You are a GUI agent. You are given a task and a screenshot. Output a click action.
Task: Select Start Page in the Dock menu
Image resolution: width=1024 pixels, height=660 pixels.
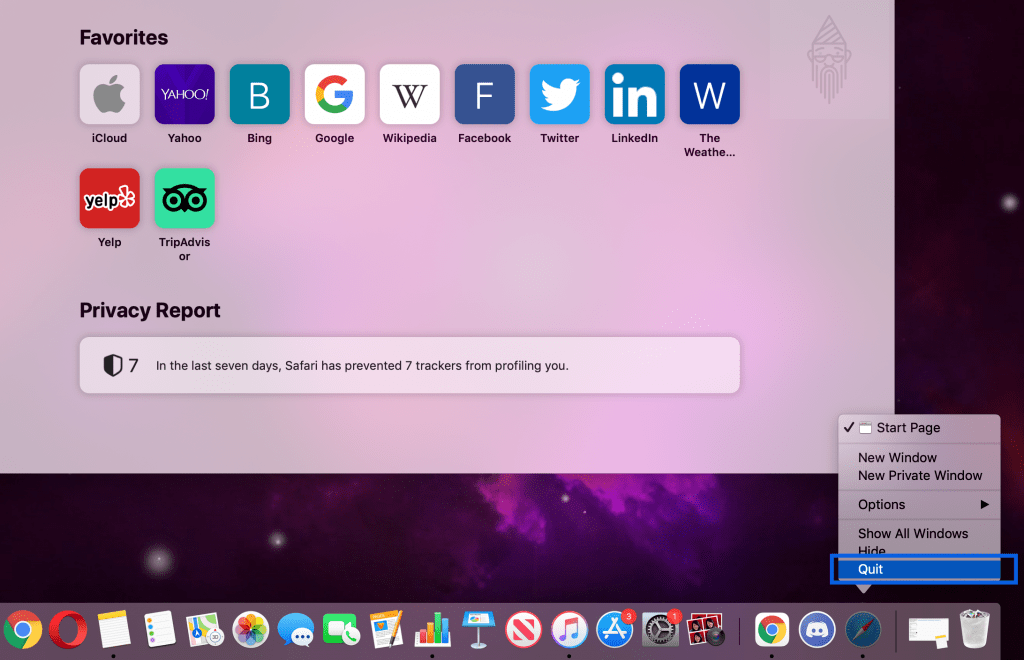tap(919, 428)
